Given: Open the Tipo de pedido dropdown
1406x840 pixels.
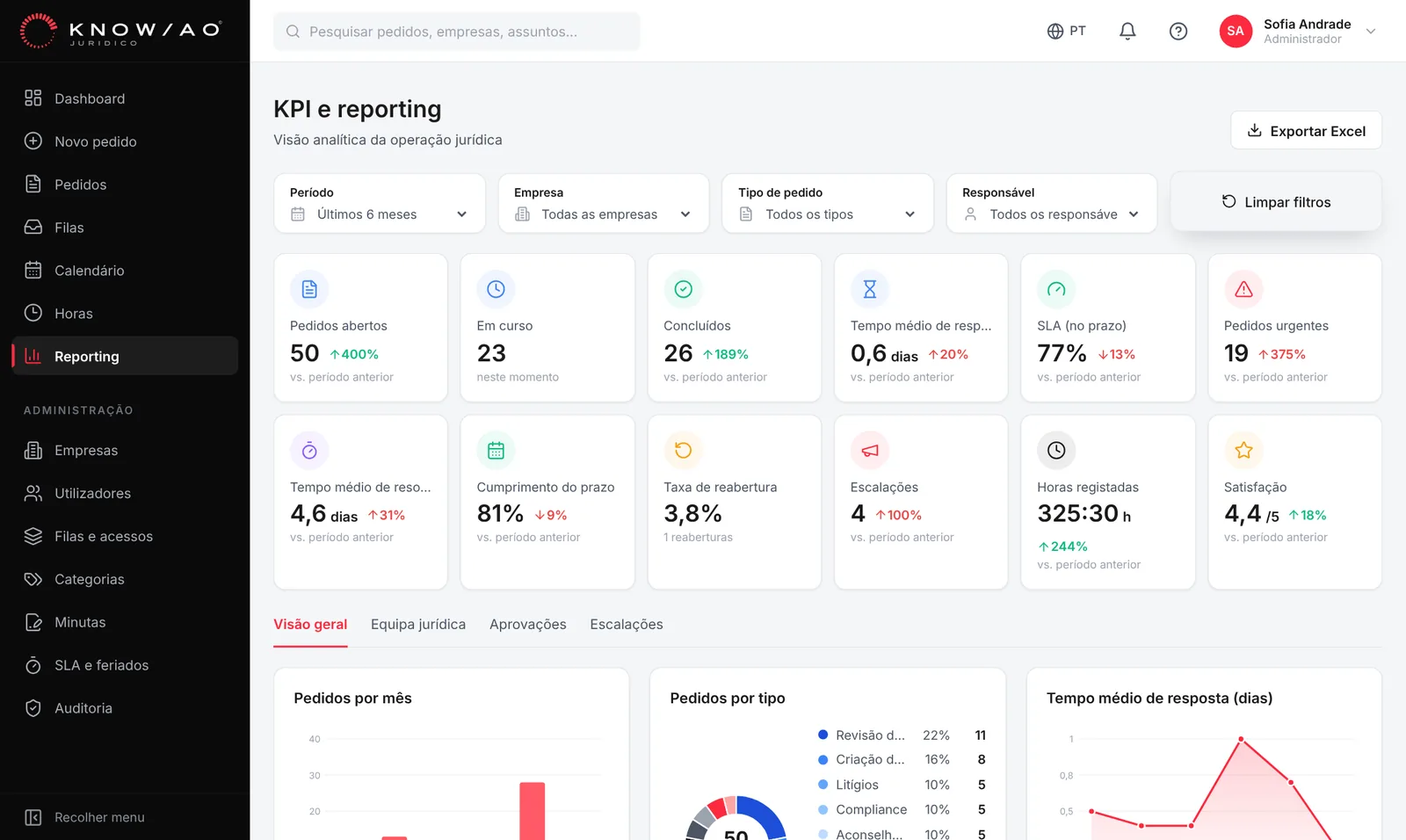Looking at the screenshot, I should (x=828, y=204).
